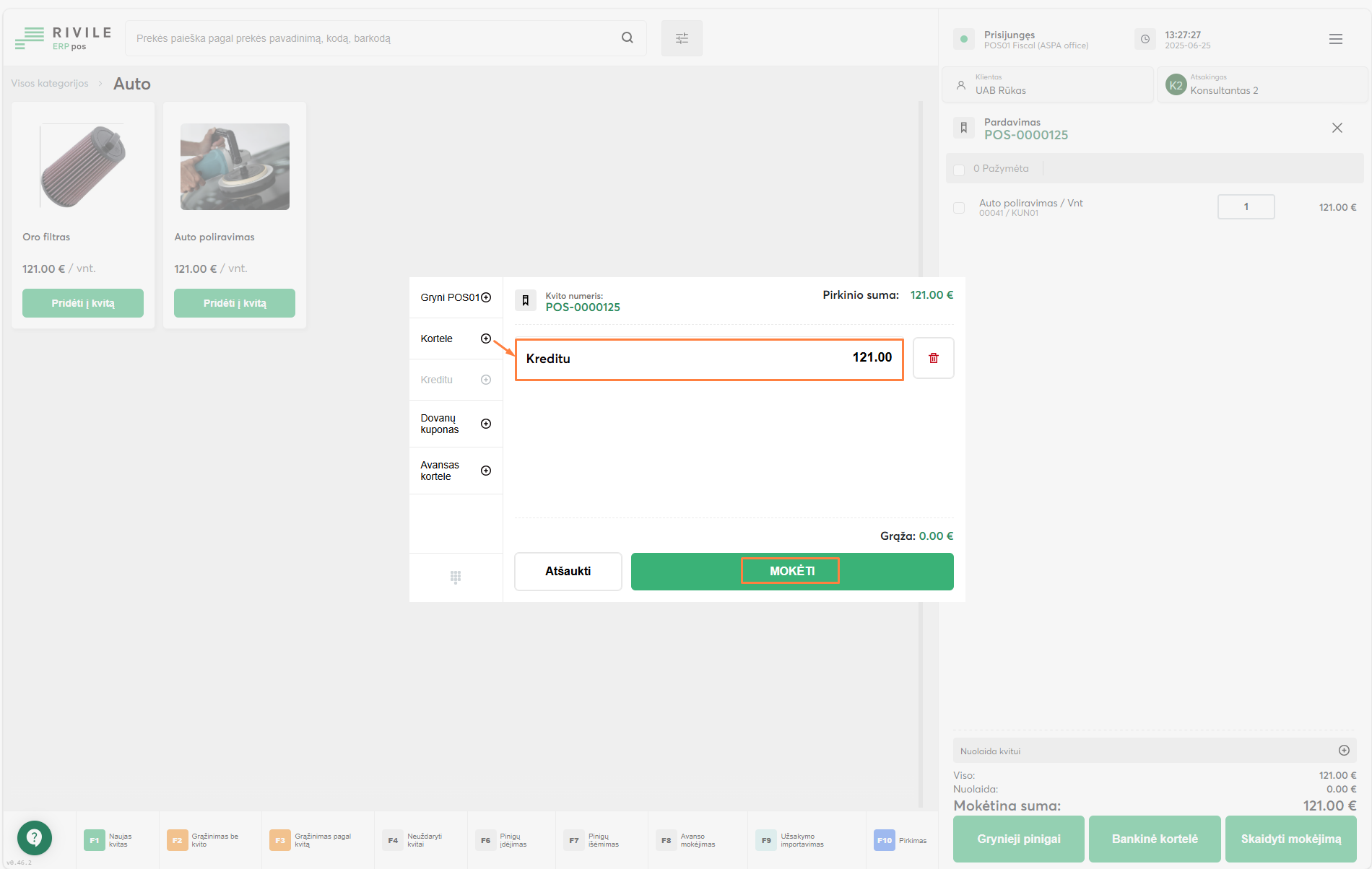Click the search magnifier icon
1372x869 pixels.
[627, 38]
